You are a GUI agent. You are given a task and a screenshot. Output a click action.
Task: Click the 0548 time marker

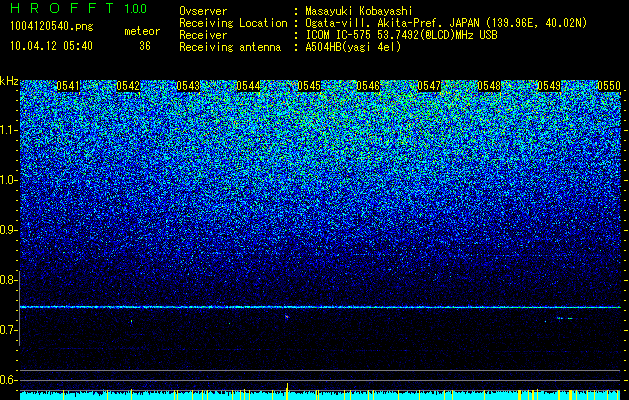tap(489, 86)
